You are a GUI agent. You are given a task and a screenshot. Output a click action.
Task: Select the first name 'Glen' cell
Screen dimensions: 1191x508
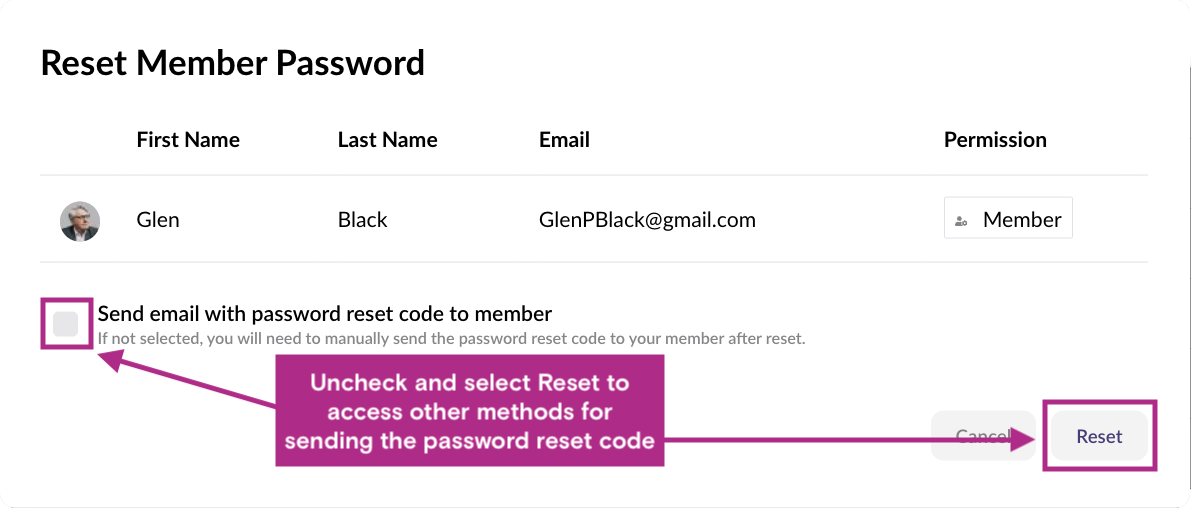pyautogui.click(x=158, y=220)
